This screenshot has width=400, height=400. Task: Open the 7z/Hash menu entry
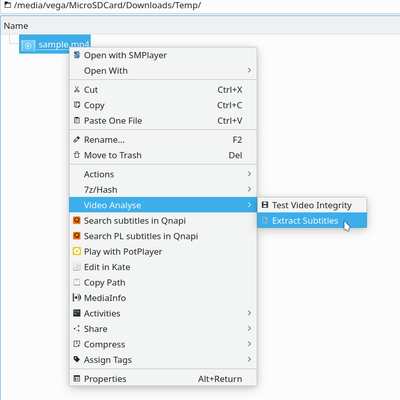coord(163,189)
